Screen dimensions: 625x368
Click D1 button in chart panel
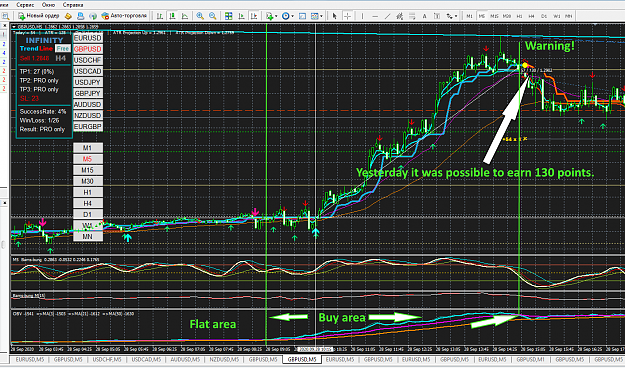coord(88,215)
